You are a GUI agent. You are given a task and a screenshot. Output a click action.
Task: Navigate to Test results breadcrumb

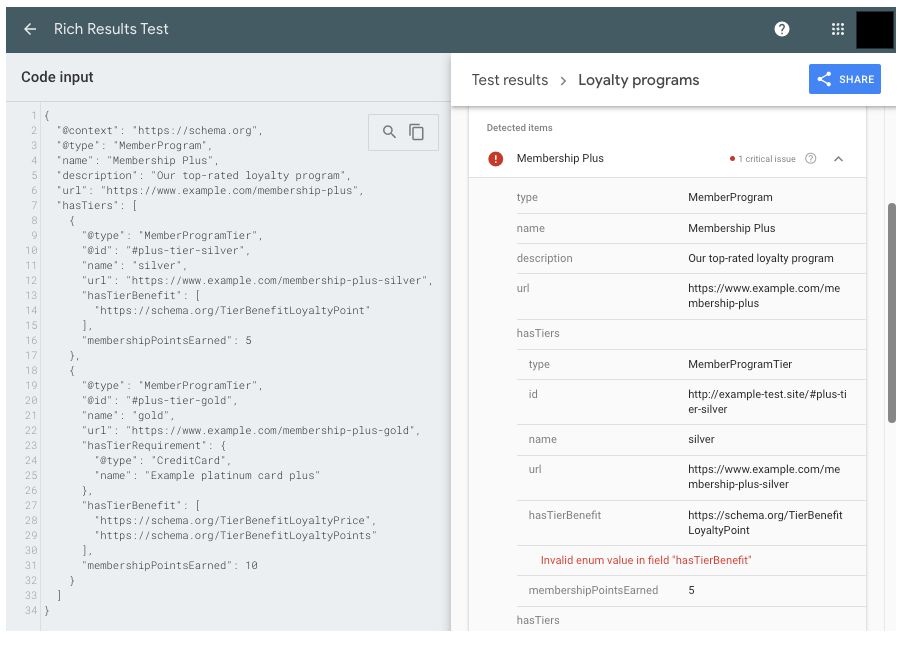click(x=510, y=80)
